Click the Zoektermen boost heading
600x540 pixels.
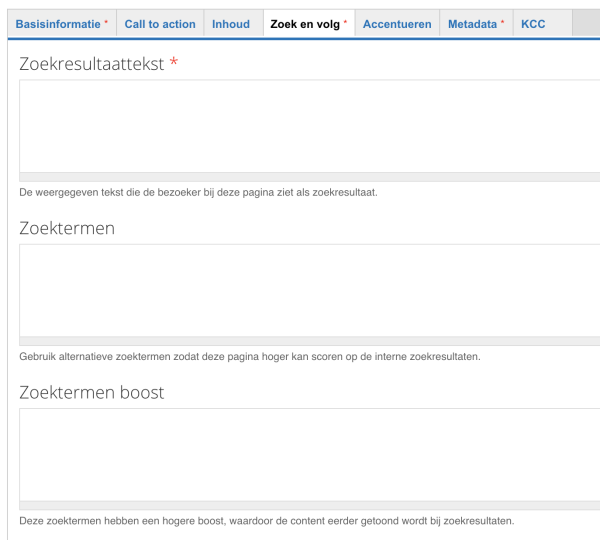point(92,391)
